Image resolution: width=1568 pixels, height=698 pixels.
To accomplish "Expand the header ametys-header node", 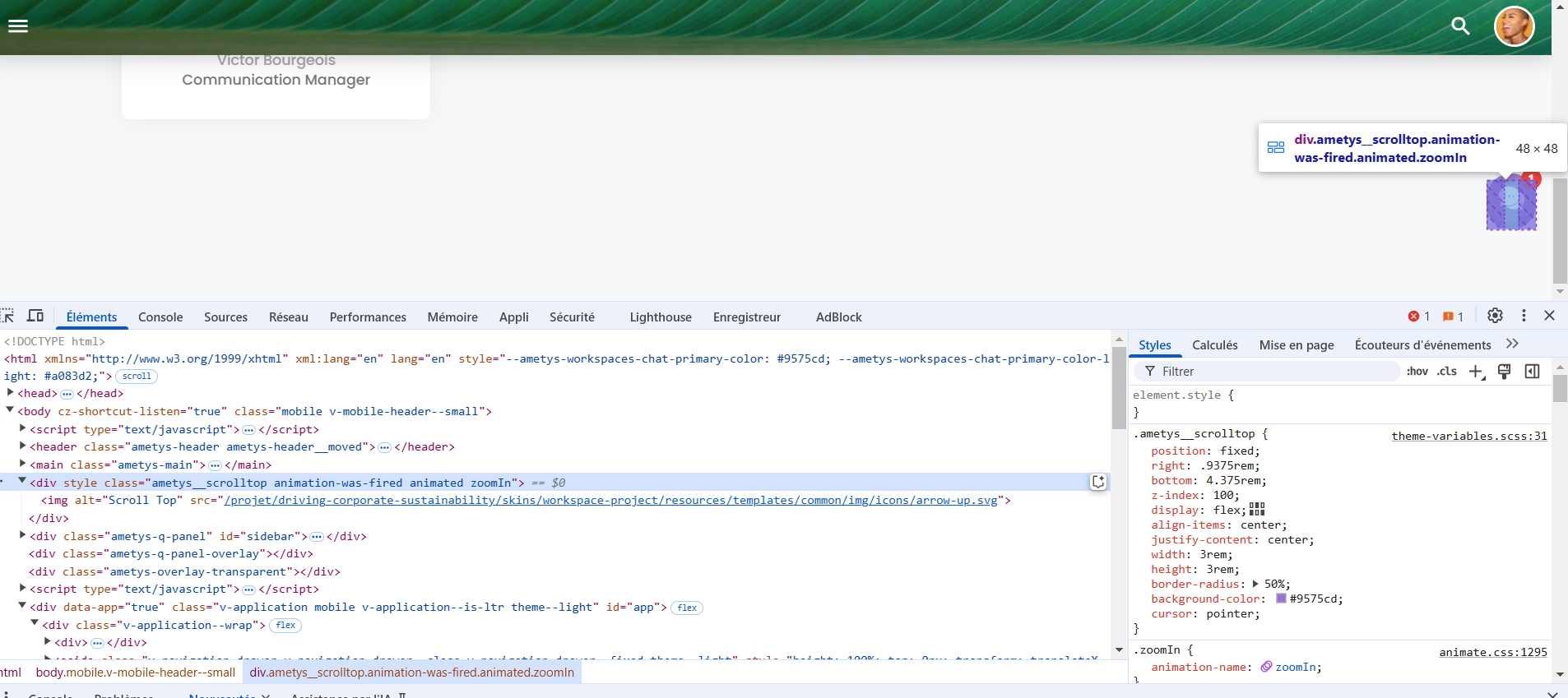I will coord(23,446).
